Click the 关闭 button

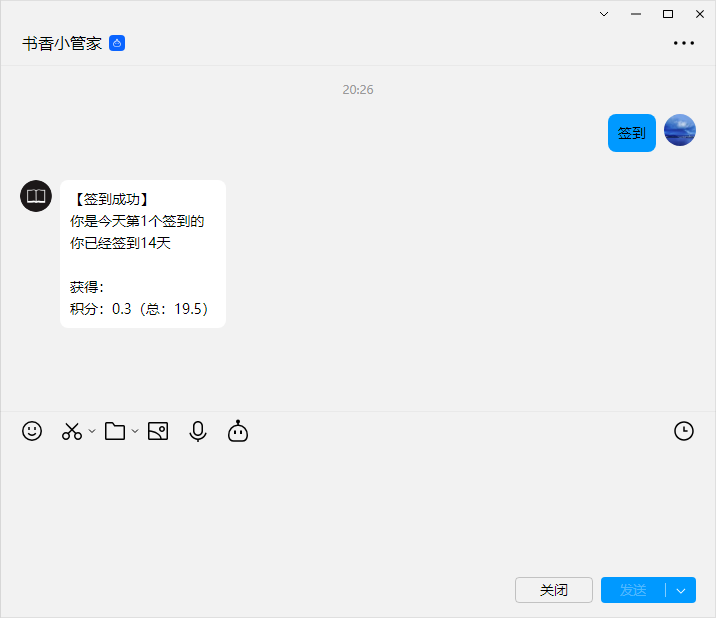point(554,590)
